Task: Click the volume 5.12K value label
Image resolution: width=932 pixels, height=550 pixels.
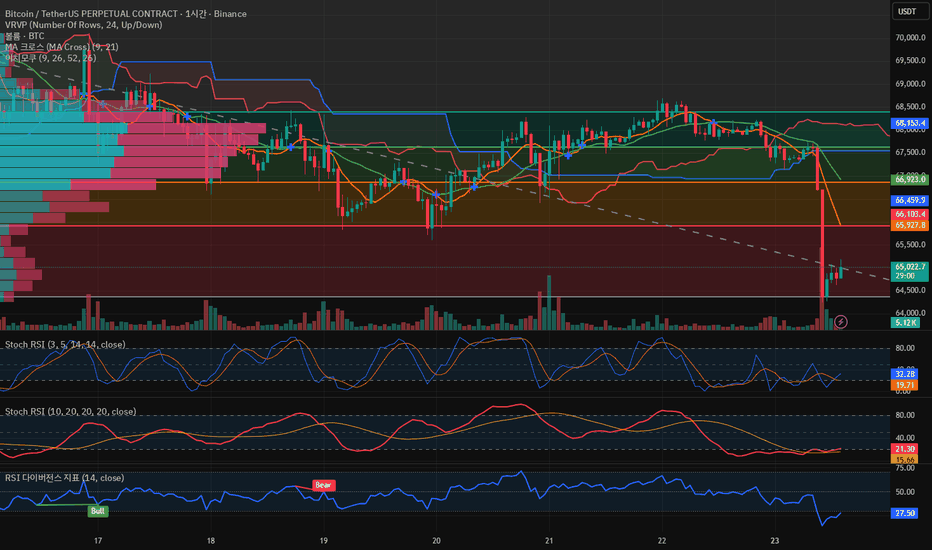Action: [905, 322]
